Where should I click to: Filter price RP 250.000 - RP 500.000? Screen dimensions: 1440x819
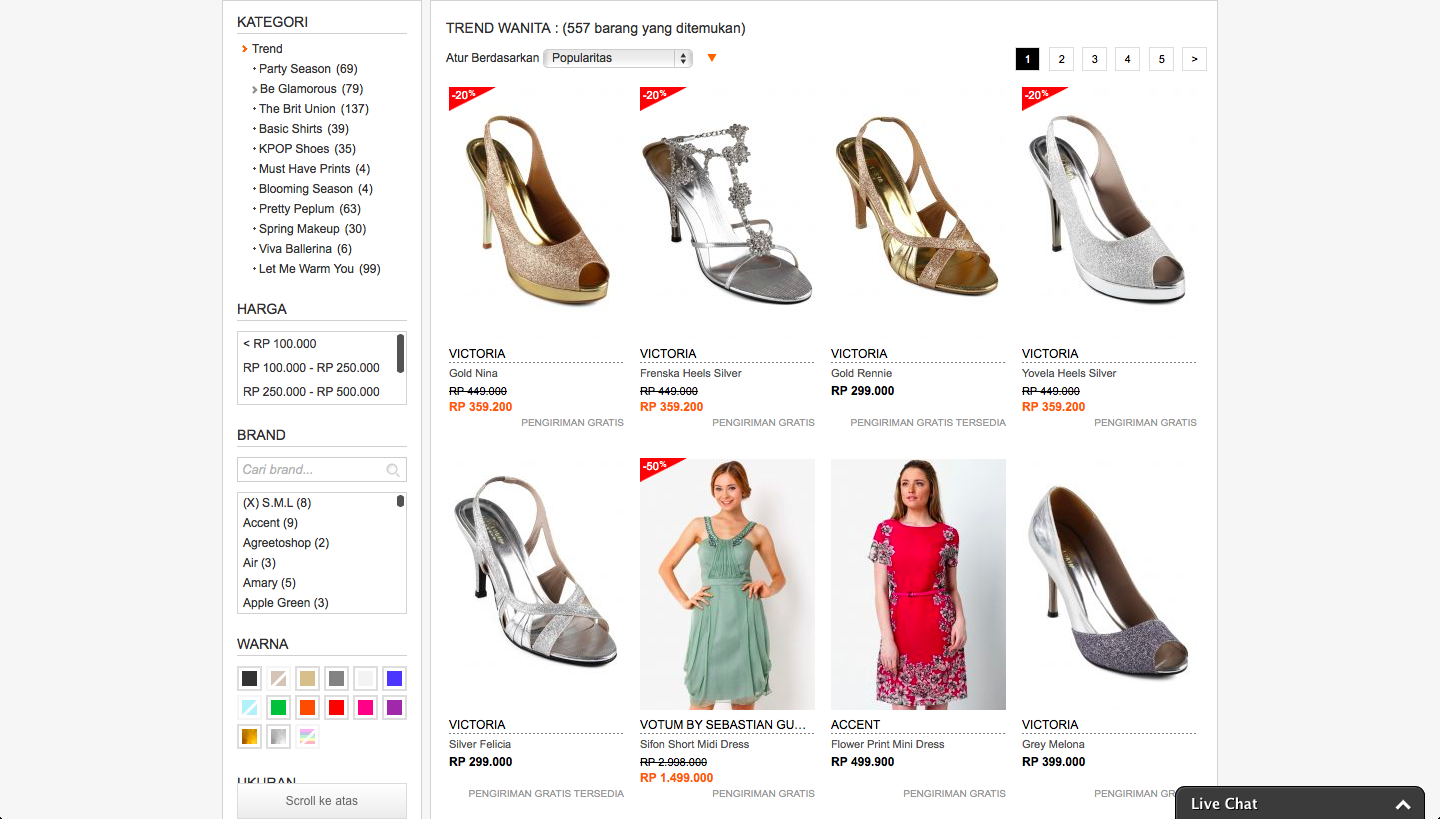point(311,392)
